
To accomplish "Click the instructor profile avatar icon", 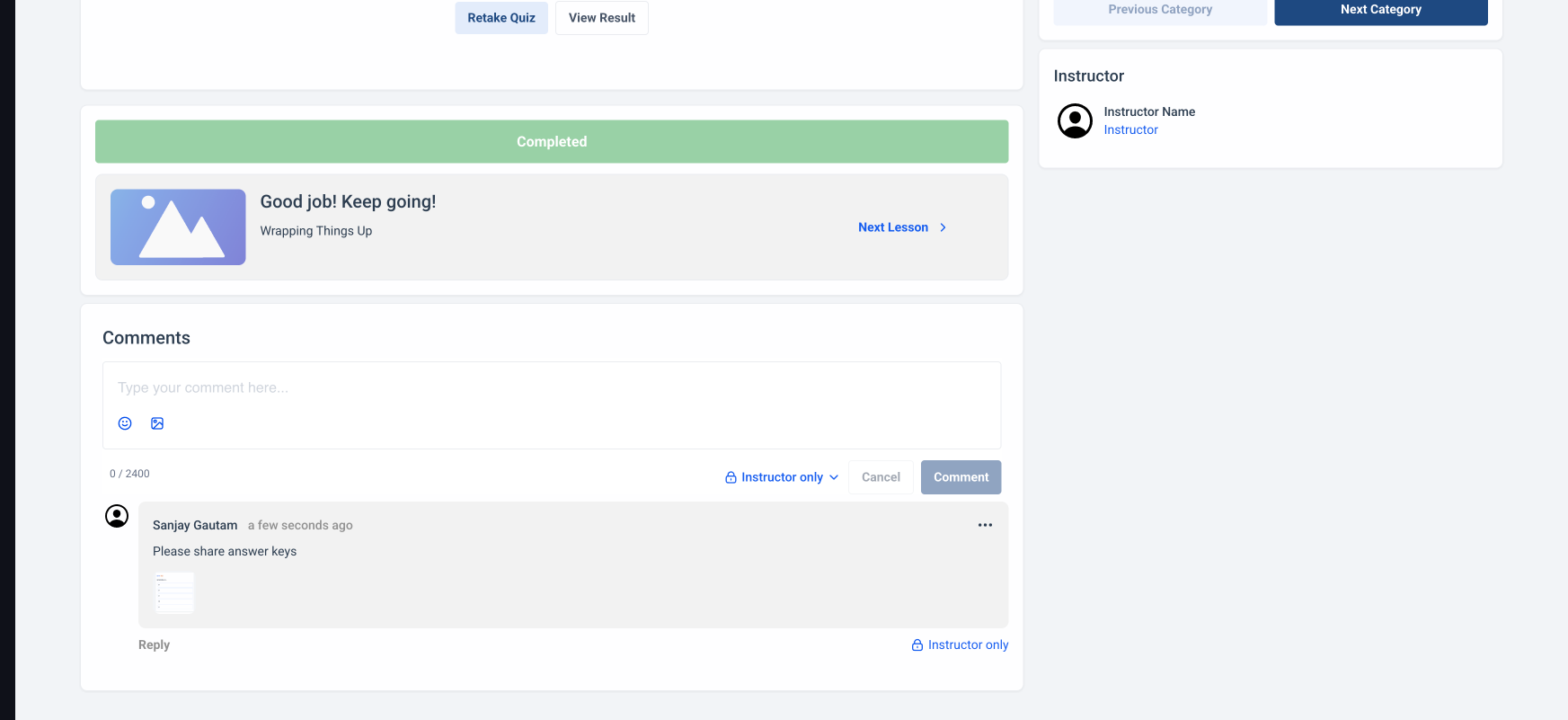I will coord(1075,120).
